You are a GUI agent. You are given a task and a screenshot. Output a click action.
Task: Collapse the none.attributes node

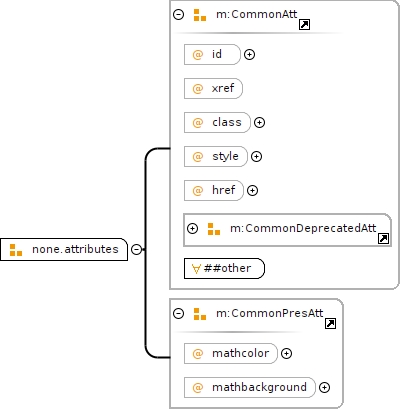(x=136, y=249)
